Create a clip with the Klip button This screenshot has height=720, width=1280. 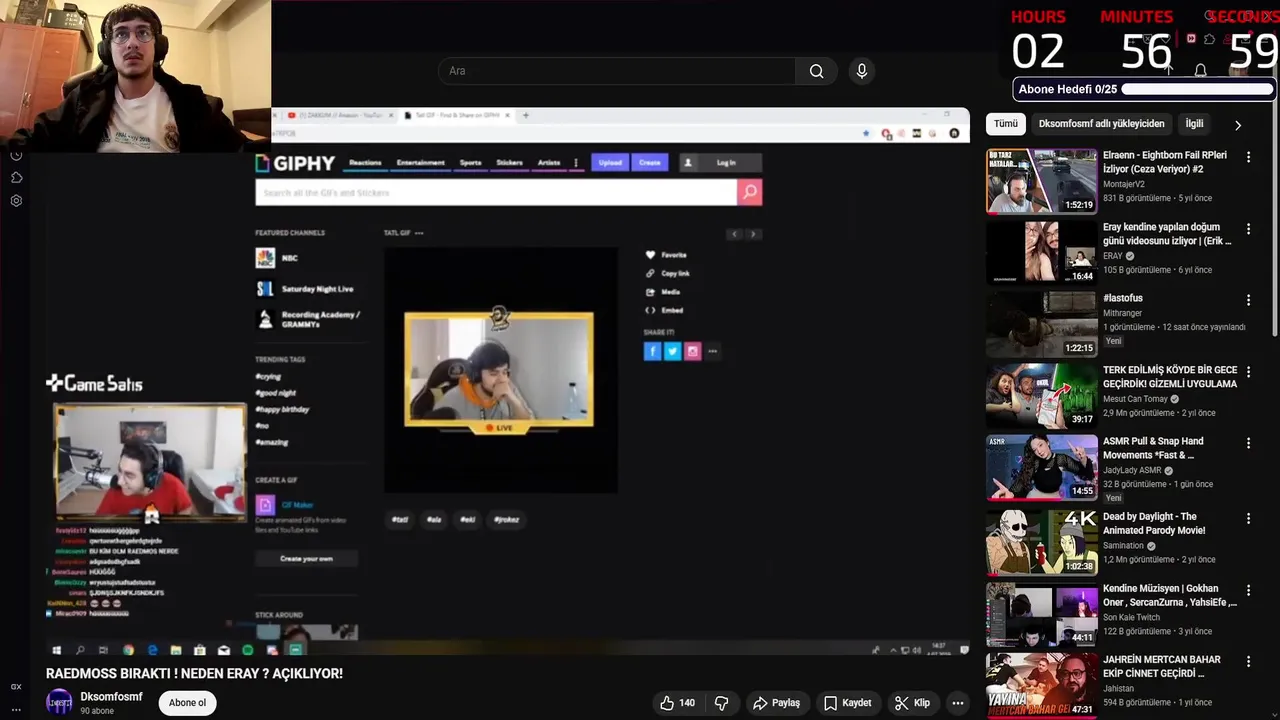912,703
